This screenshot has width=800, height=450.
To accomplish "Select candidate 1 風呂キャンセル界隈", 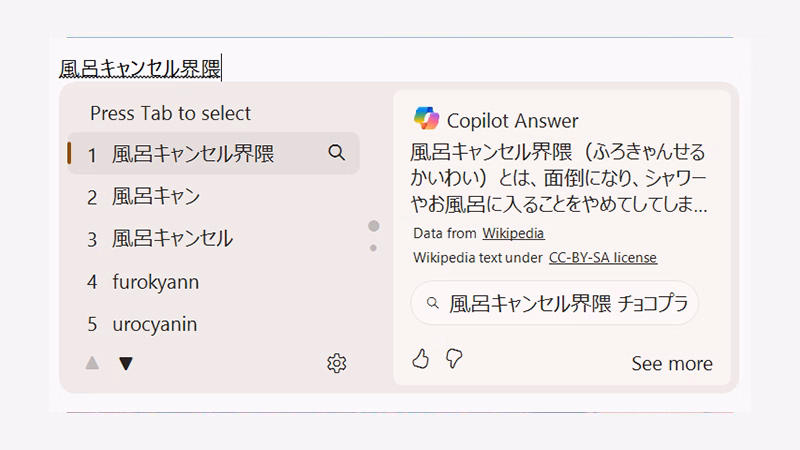I will (x=193, y=154).
